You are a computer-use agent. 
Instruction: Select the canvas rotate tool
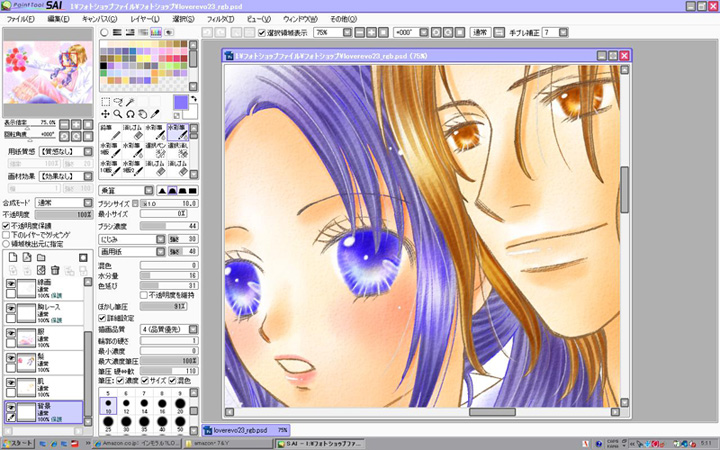(x=130, y=114)
